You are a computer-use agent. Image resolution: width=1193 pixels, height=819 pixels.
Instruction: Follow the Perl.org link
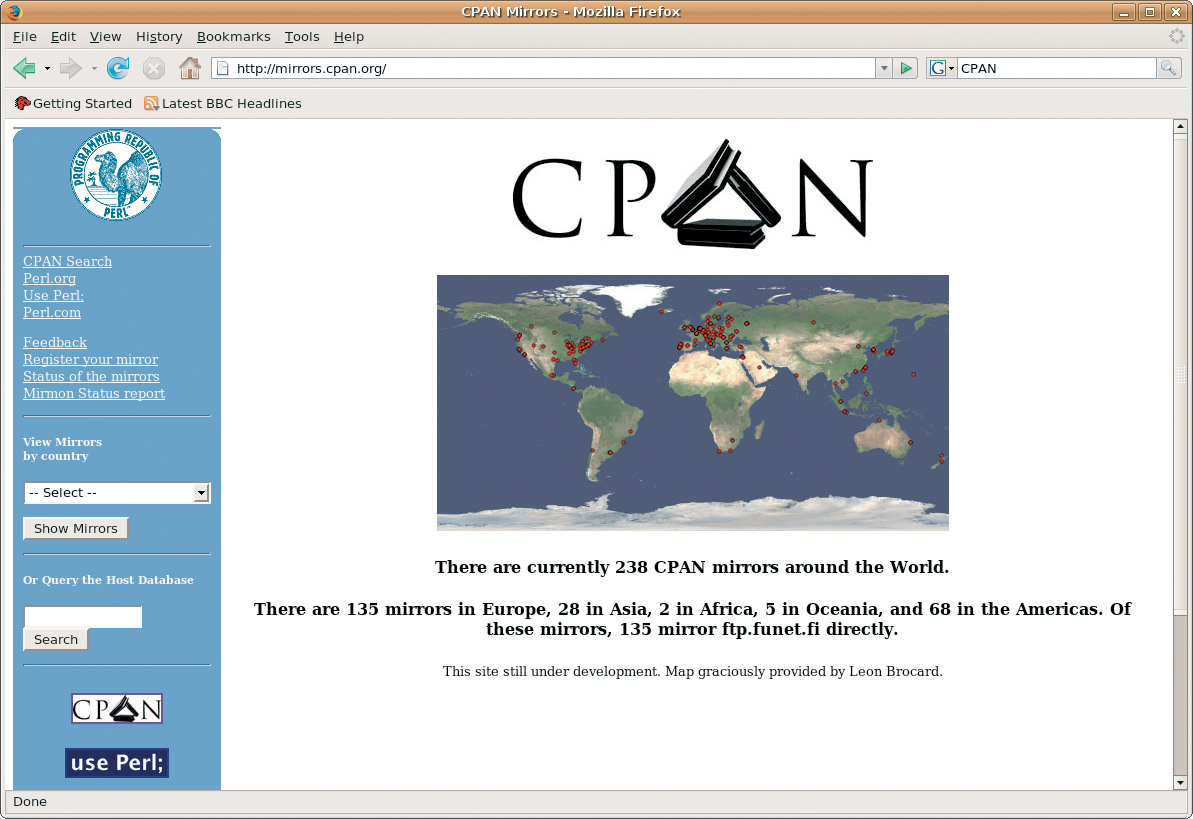pyautogui.click(x=49, y=279)
